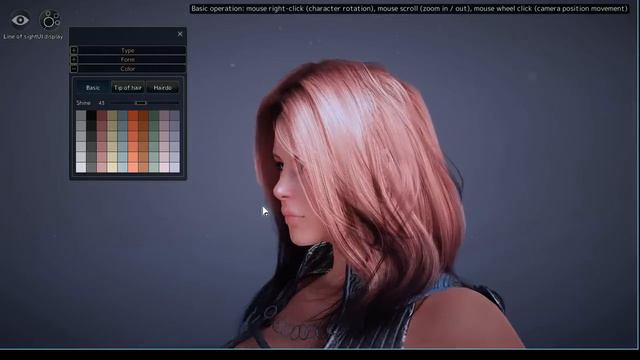Open the Hairdo color tab

162,88
